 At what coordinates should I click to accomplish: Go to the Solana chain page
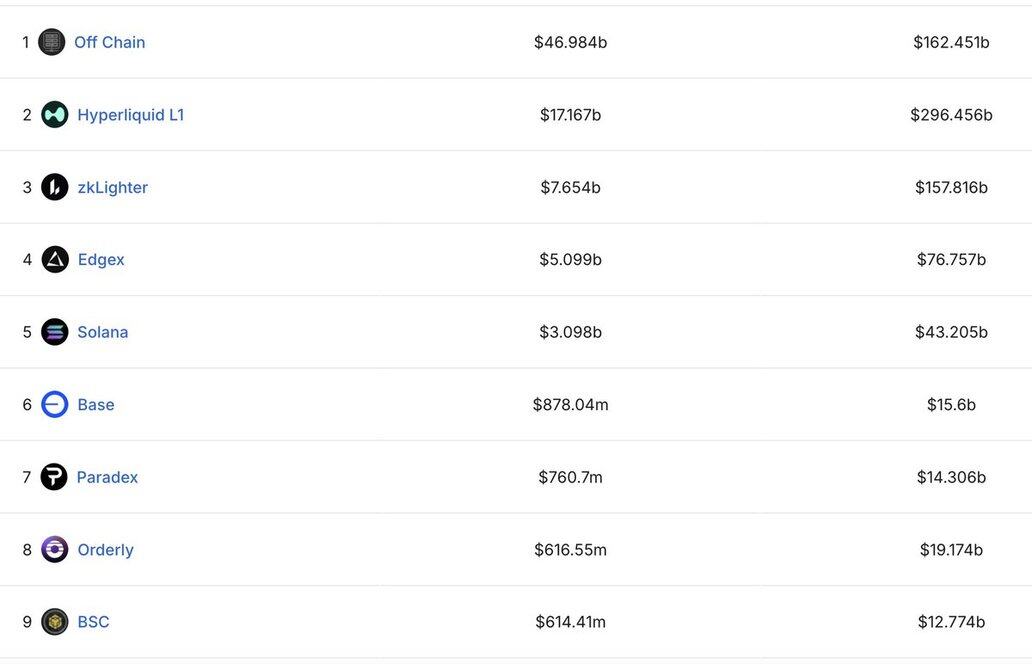coord(103,332)
